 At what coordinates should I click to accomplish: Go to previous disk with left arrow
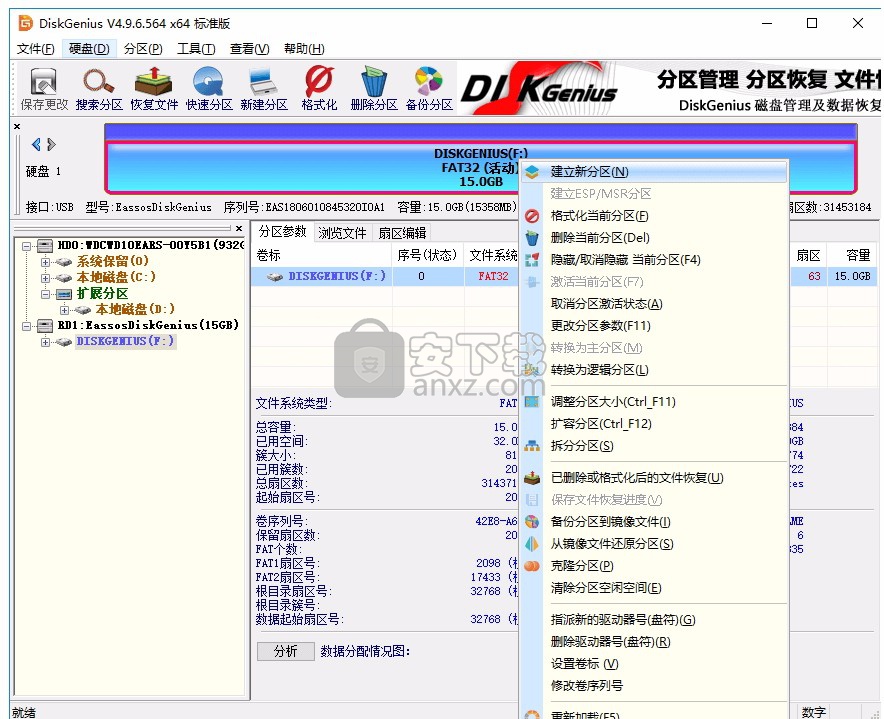(36, 144)
